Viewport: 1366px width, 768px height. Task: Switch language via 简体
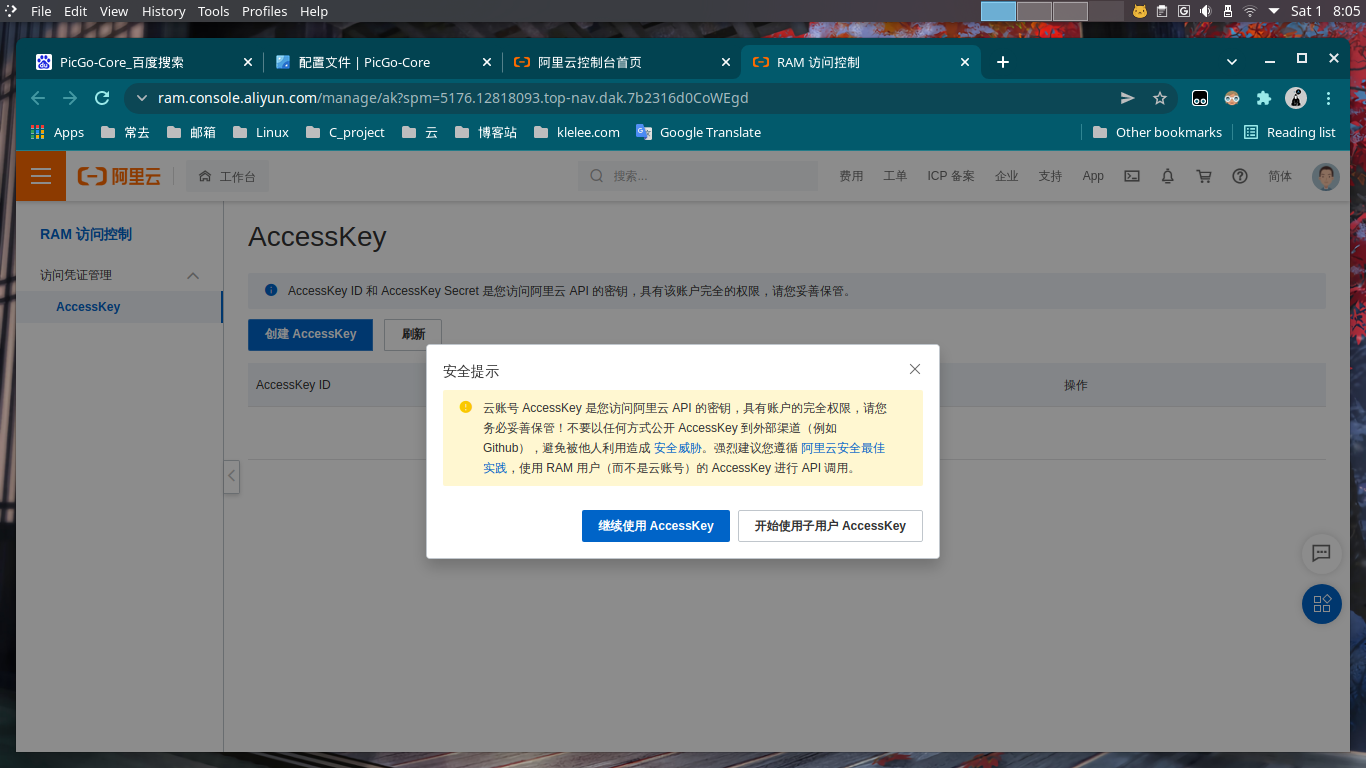pyautogui.click(x=1280, y=176)
